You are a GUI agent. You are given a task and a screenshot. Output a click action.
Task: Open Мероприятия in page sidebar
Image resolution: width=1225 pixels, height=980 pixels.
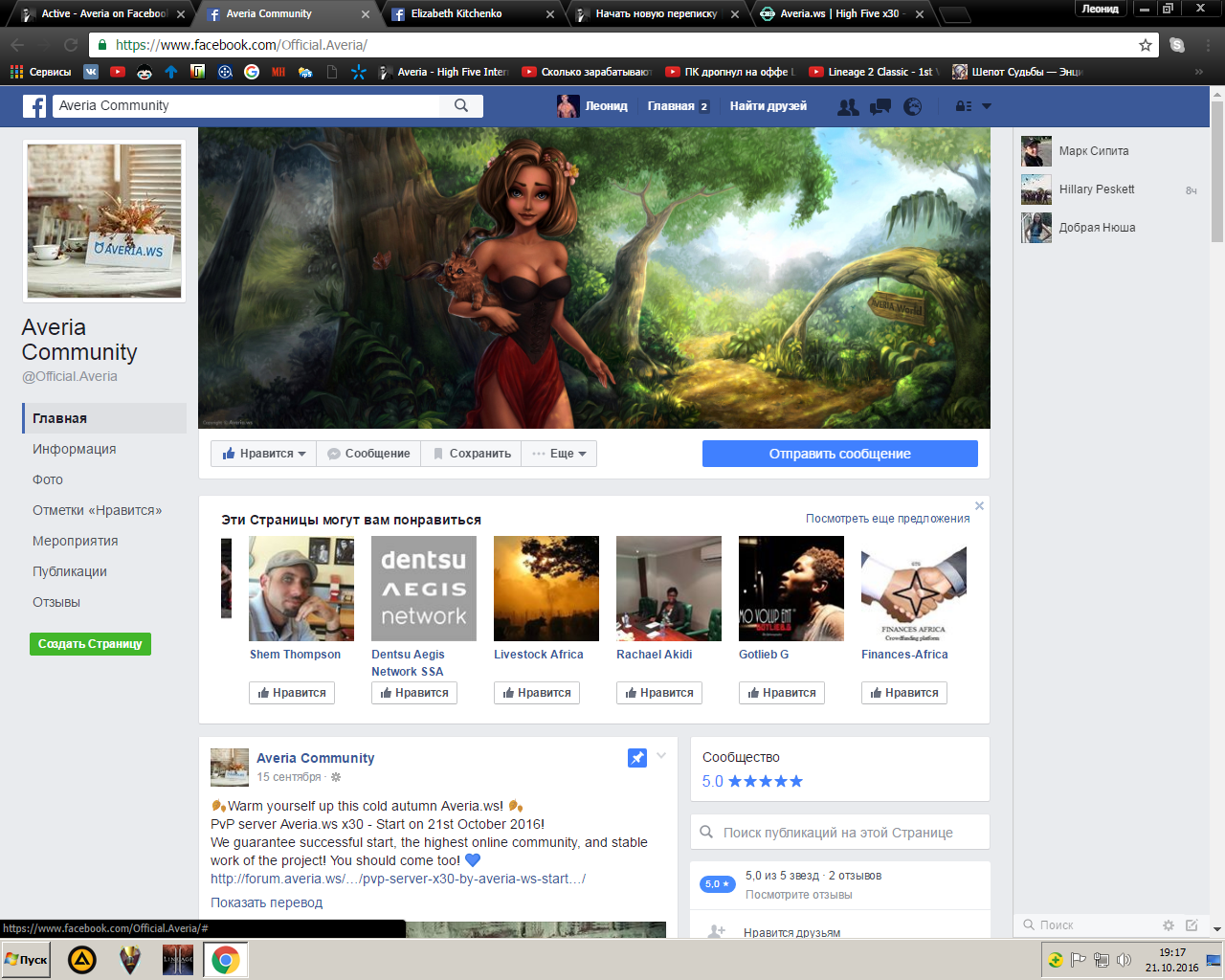(x=75, y=541)
